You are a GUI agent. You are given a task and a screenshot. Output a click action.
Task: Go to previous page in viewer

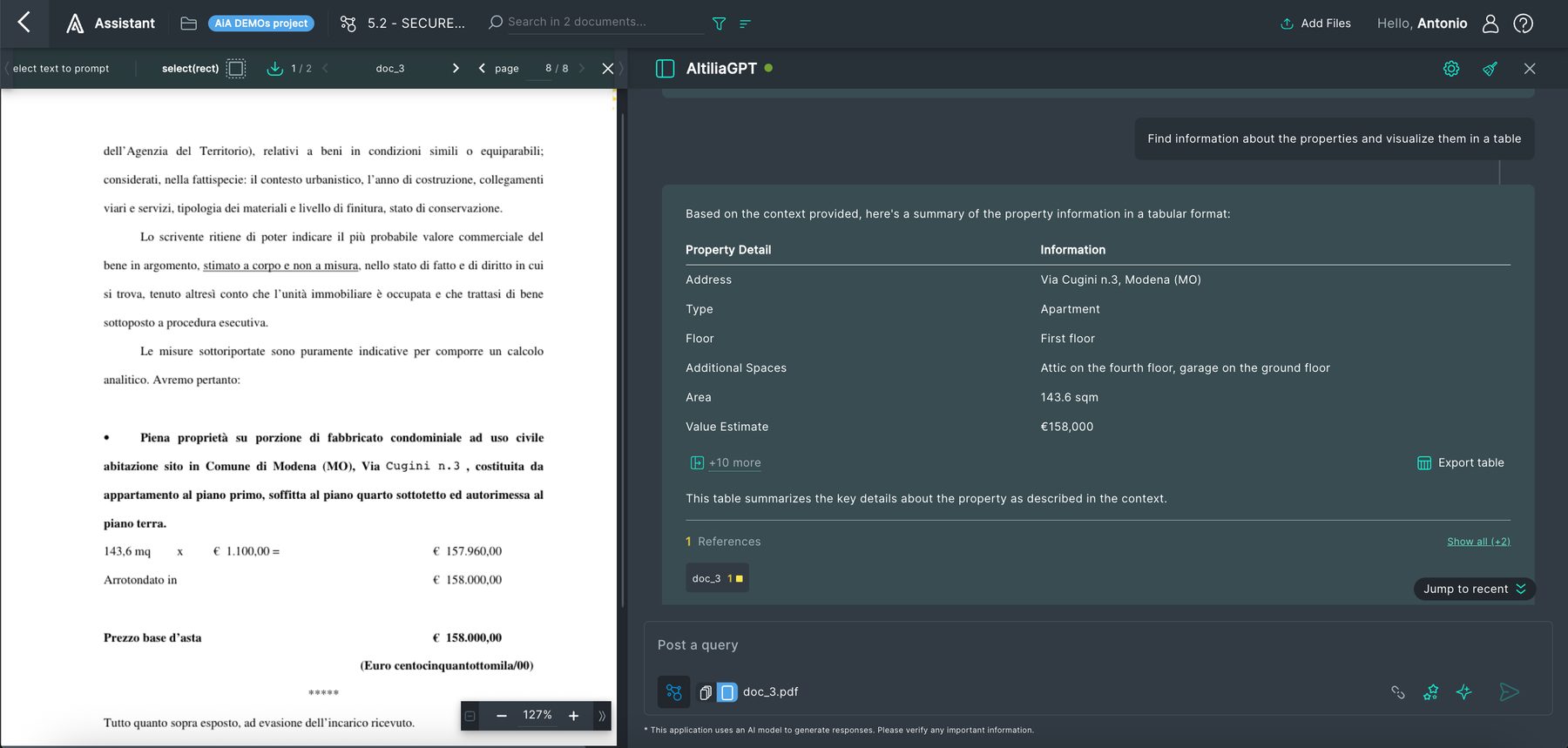pyautogui.click(x=482, y=68)
